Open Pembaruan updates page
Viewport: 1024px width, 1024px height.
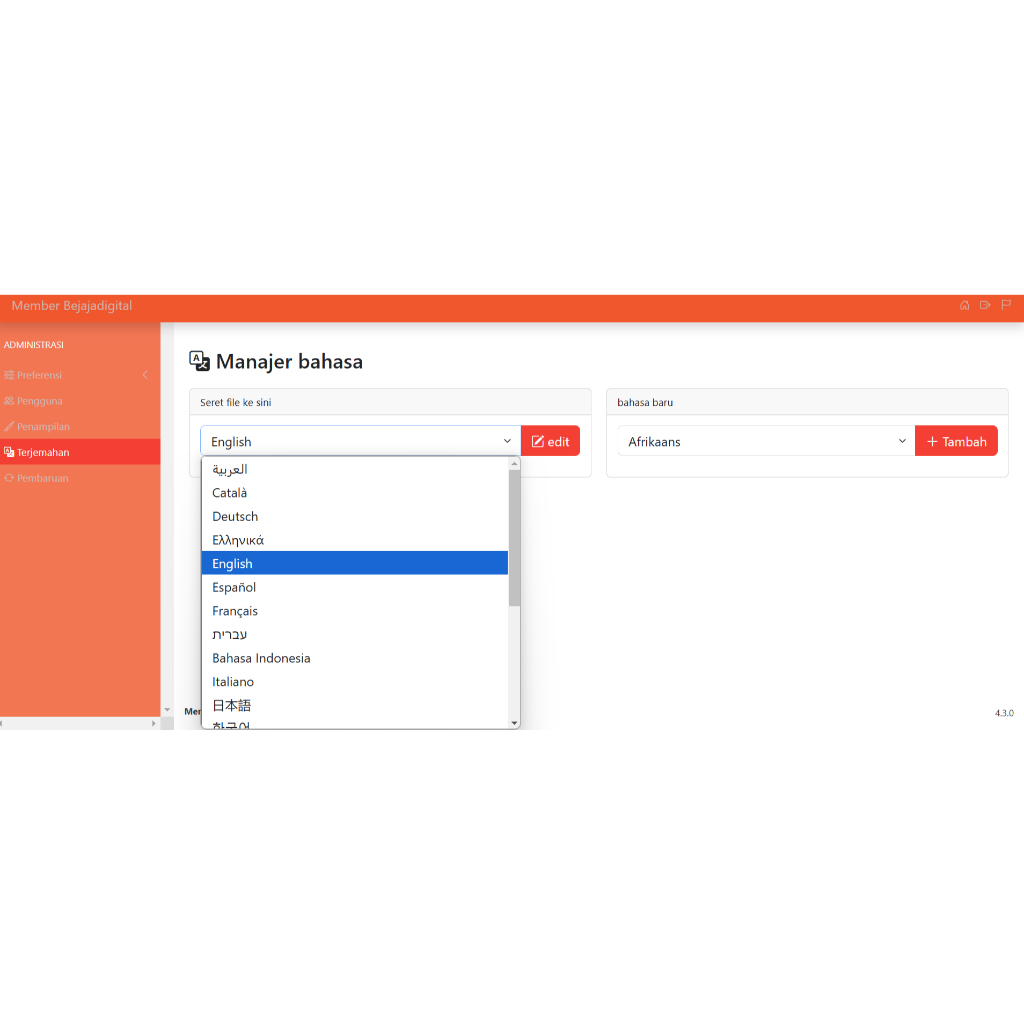pyautogui.click(x=42, y=478)
